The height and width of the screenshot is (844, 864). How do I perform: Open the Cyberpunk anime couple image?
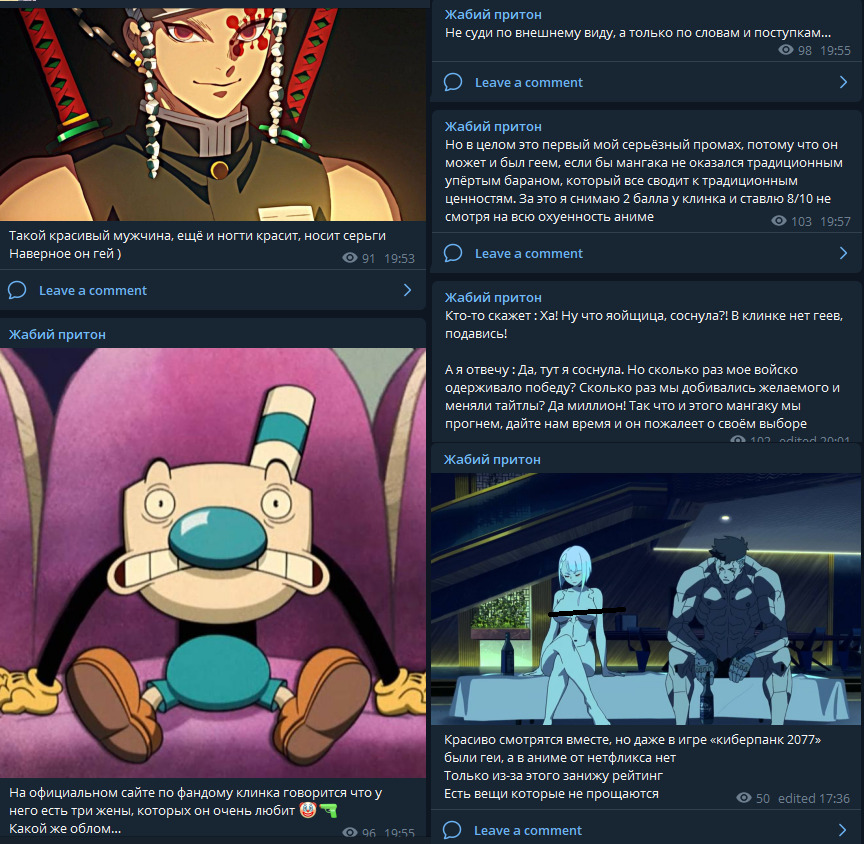[646, 599]
